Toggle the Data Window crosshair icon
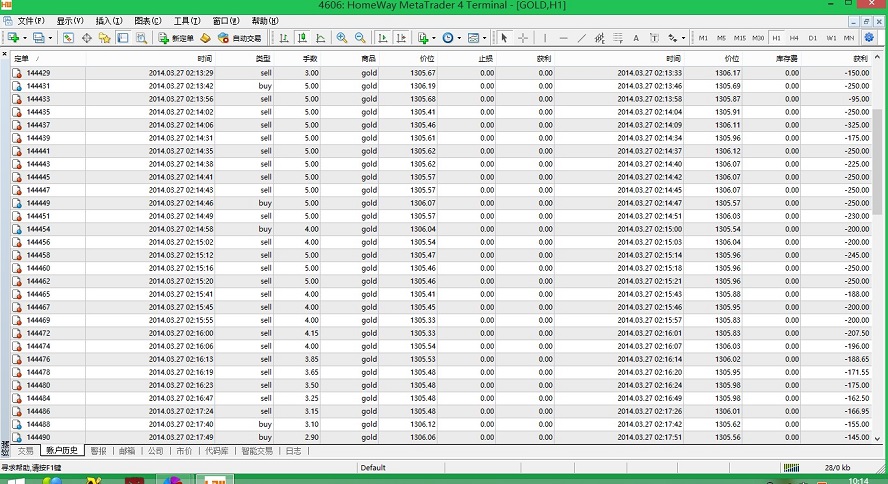 87,38
